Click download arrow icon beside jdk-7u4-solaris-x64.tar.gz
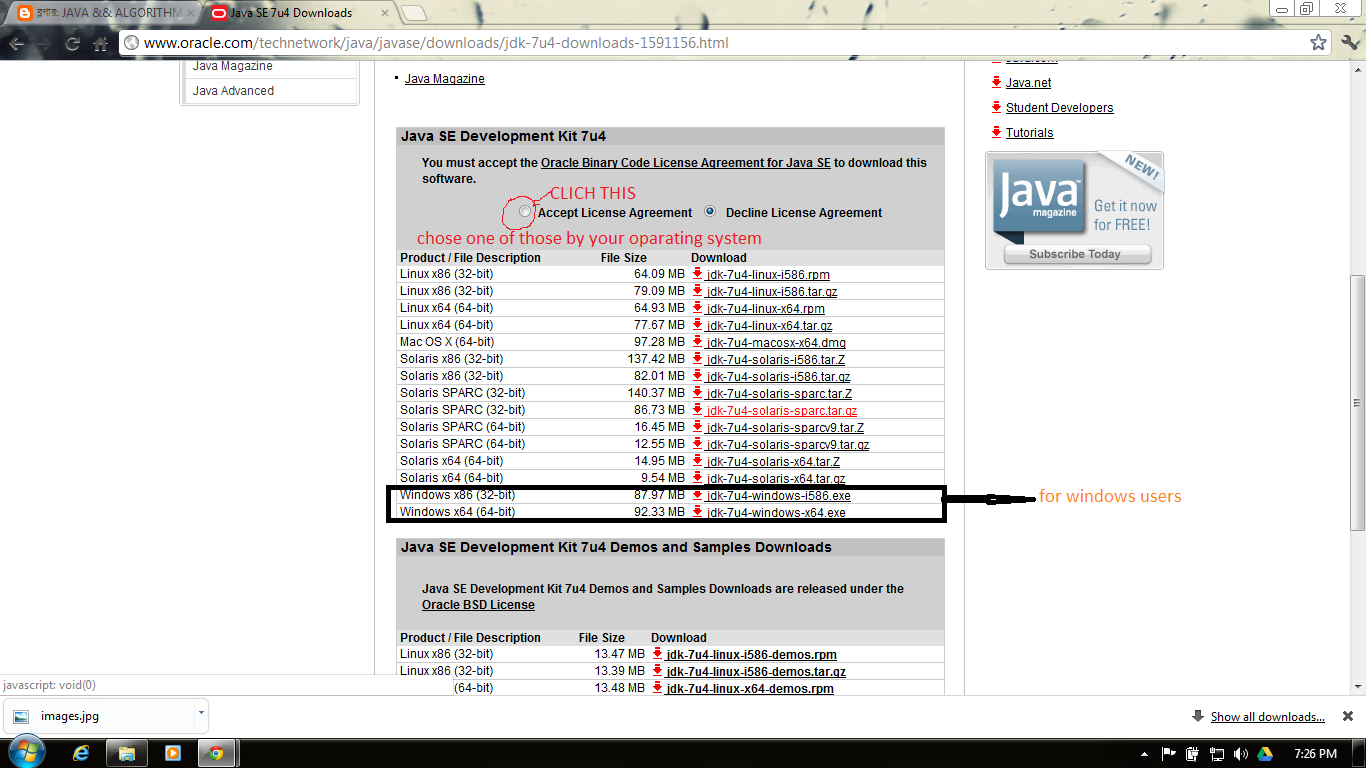This screenshot has height=768, width=1366. point(698,478)
